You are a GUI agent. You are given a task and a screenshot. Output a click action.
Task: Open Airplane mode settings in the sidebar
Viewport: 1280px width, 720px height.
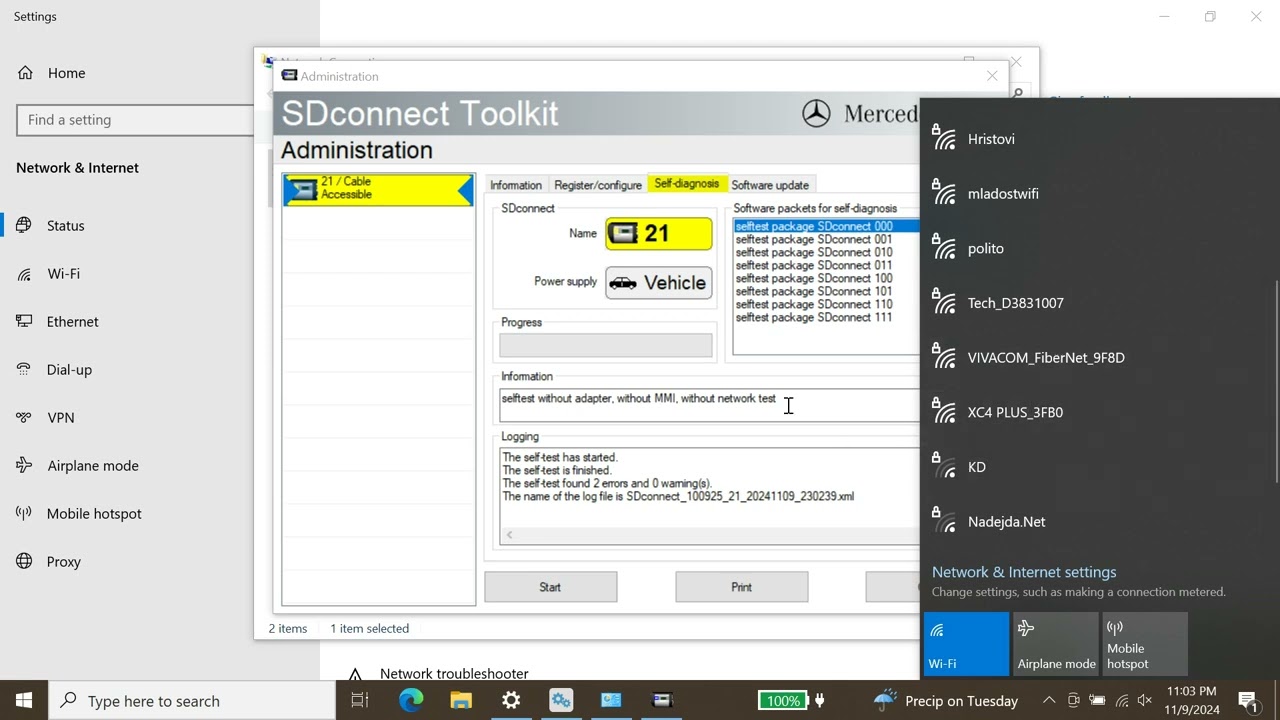[93, 466]
